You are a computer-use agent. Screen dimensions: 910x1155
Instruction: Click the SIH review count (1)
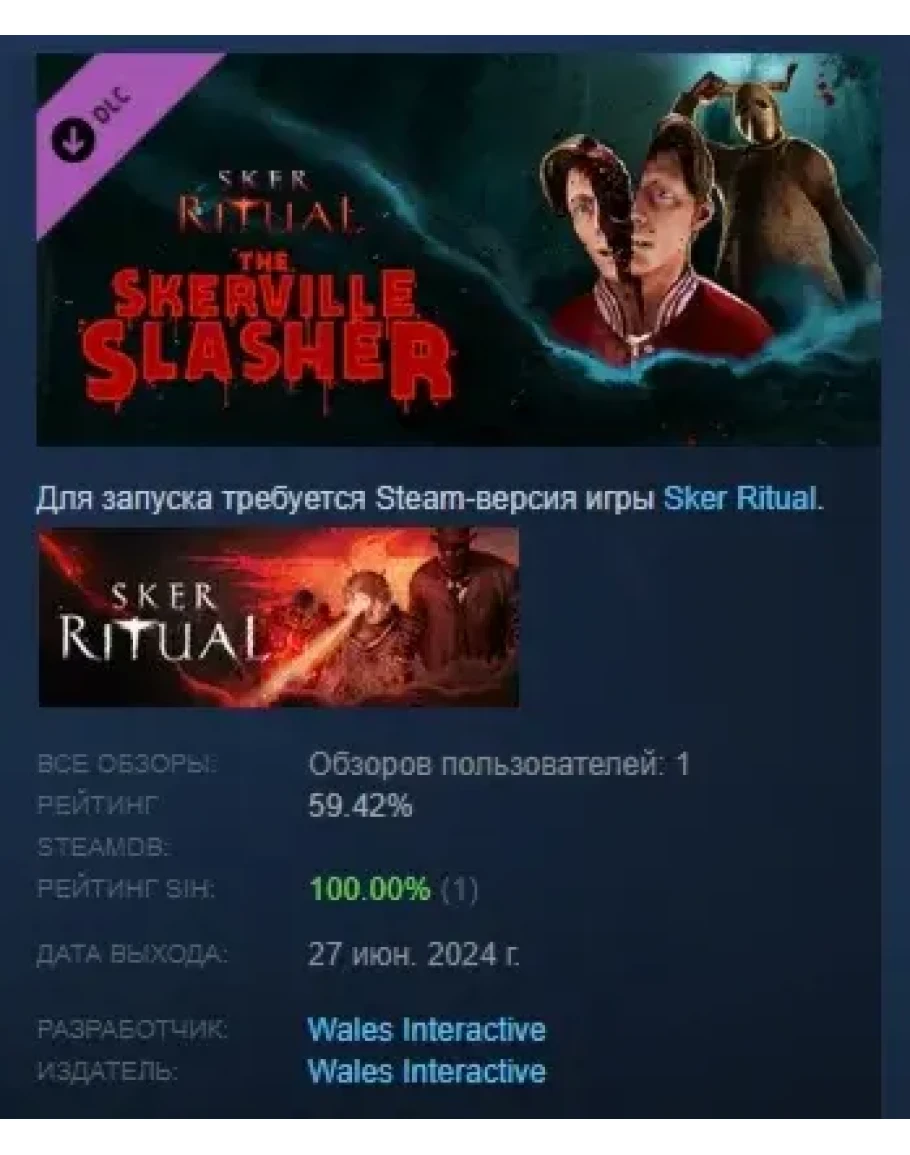click(459, 889)
